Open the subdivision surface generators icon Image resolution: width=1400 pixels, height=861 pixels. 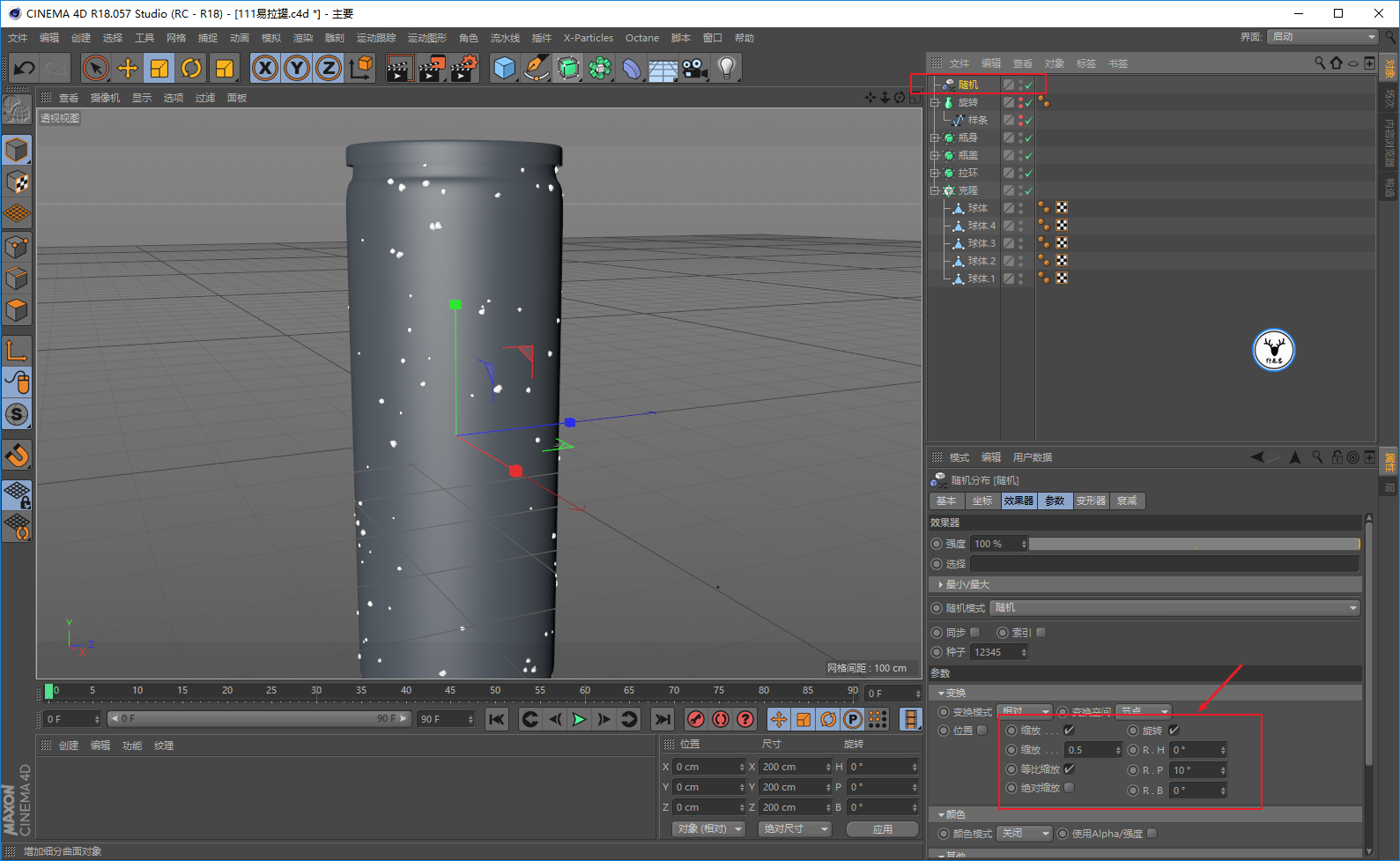(x=568, y=68)
